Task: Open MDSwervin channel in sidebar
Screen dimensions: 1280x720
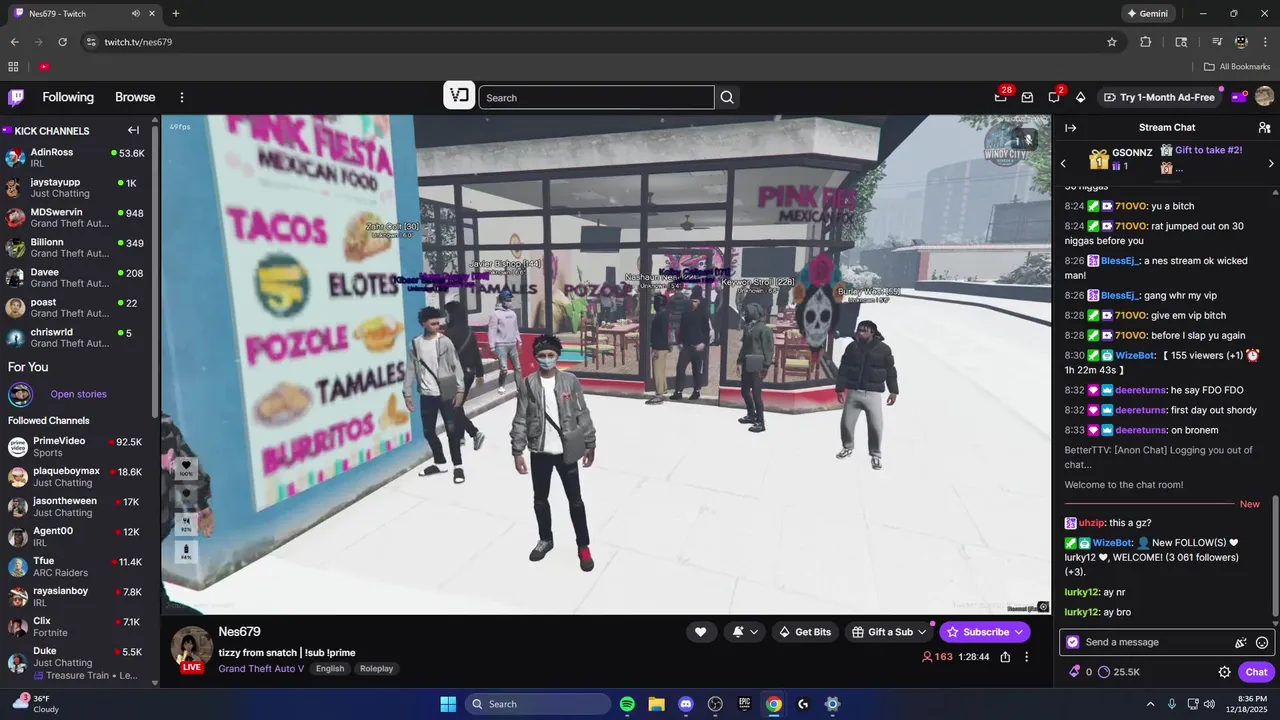Action: click(75, 218)
